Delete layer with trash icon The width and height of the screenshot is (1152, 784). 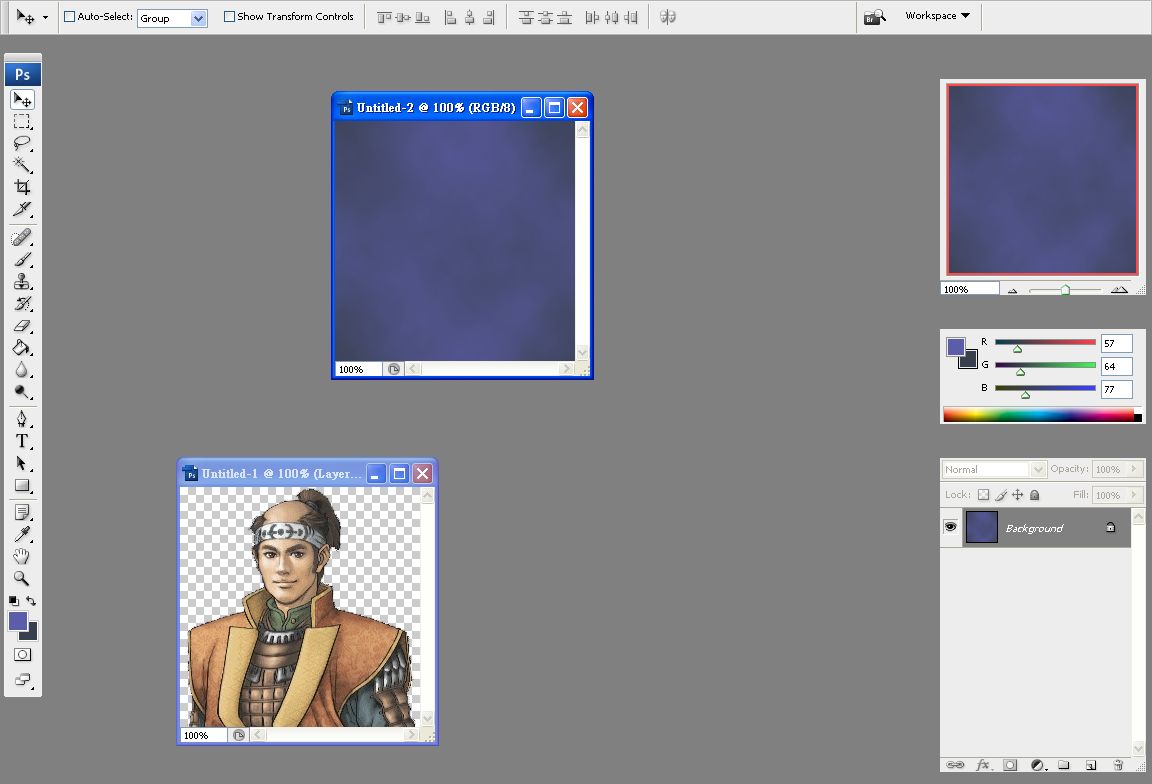[x=1118, y=765]
